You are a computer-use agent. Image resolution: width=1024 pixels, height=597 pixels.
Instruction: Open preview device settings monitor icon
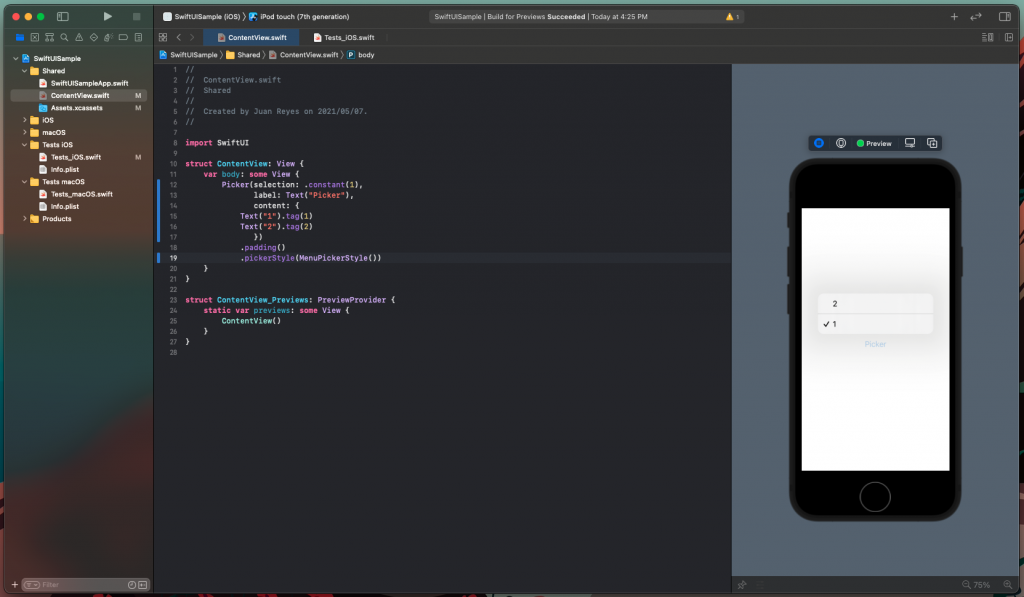coord(910,143)
